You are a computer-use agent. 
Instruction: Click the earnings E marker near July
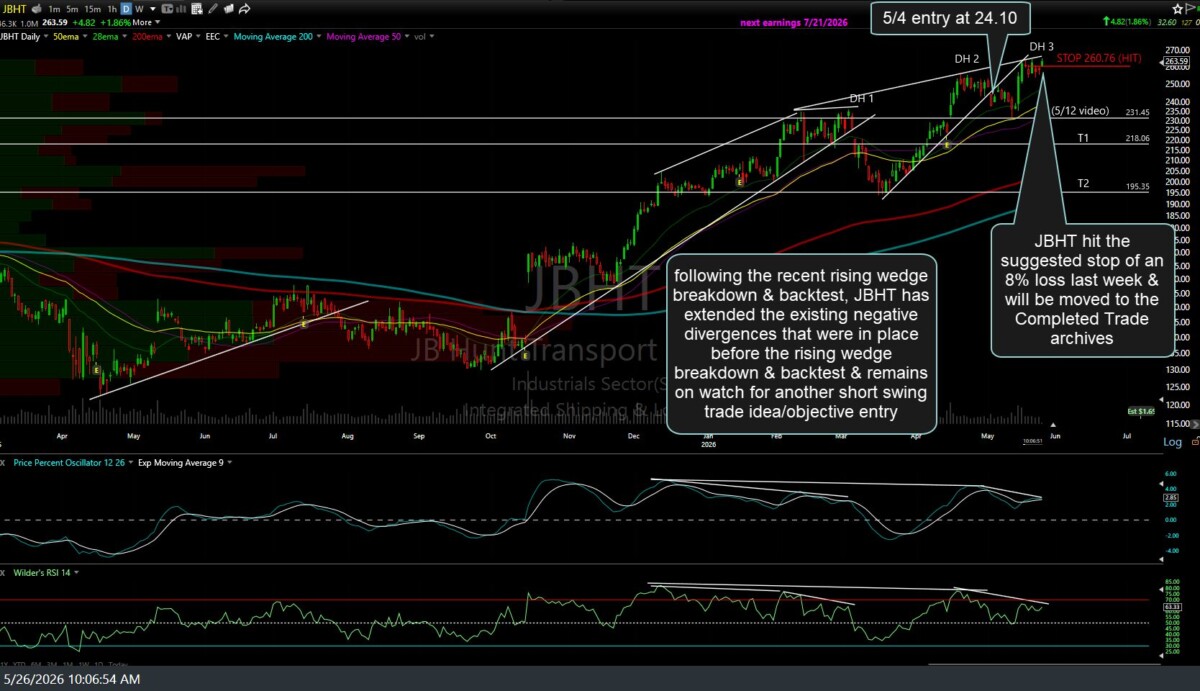click(304, 322)
